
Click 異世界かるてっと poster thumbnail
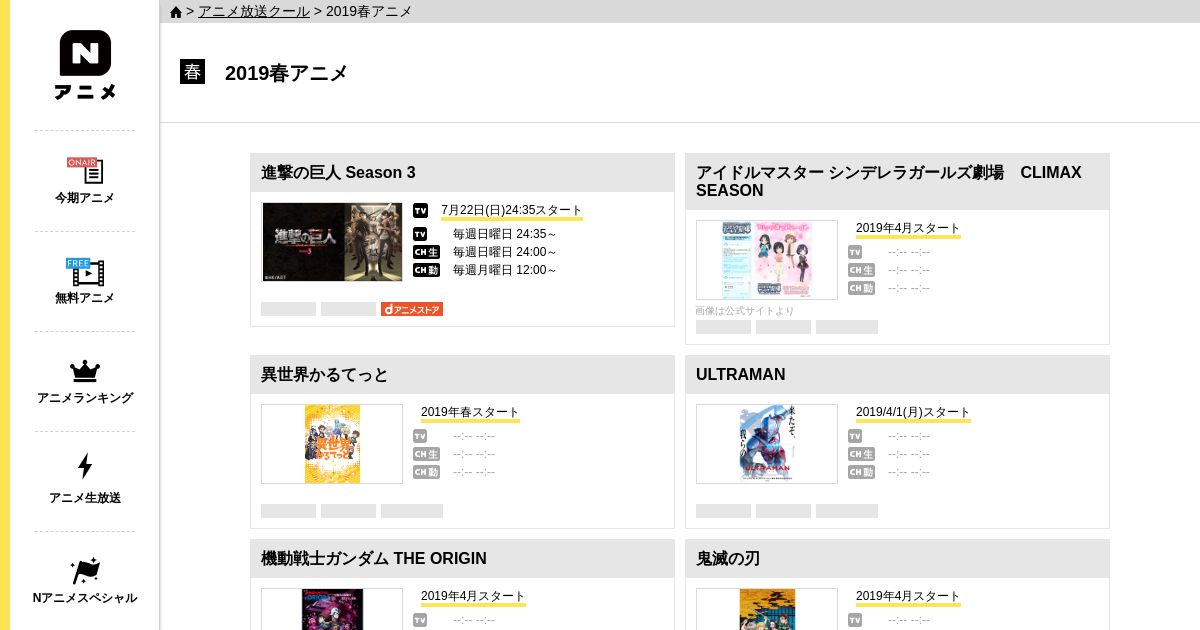tap(332, 444)
